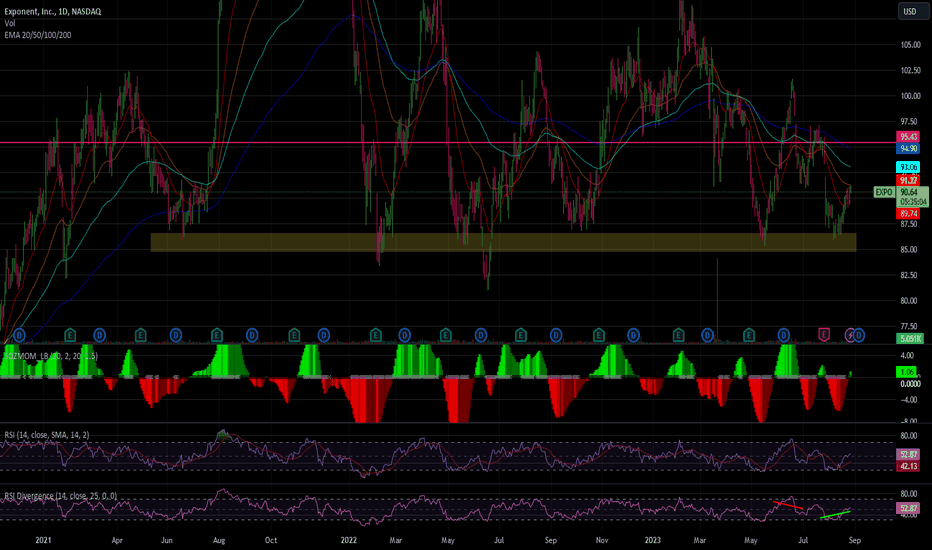Select the green RSI divergence trend line
This screenshot has width=932, height=550.
(x=835, y=514)
